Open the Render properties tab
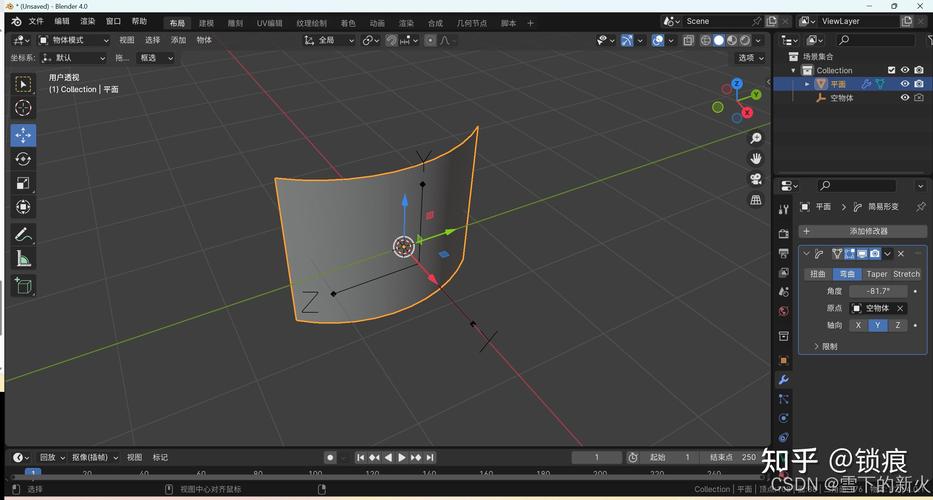933x500 pixels. [784, 233]
